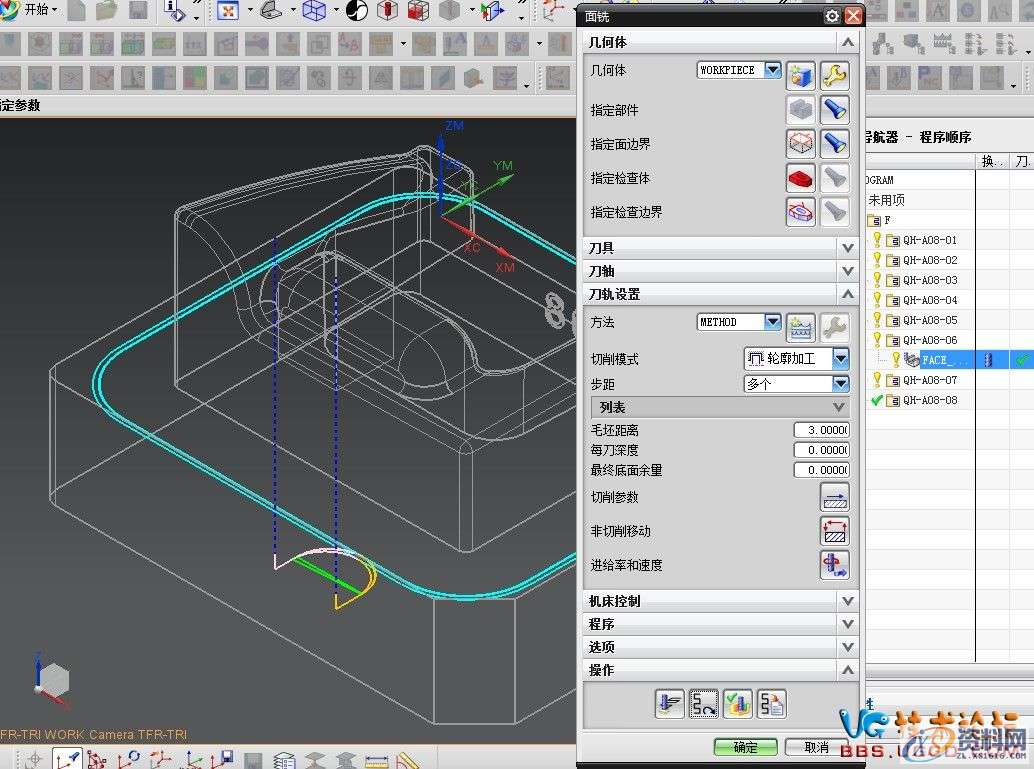Confirm the dialog with 确定

click(x=744, y=746)
